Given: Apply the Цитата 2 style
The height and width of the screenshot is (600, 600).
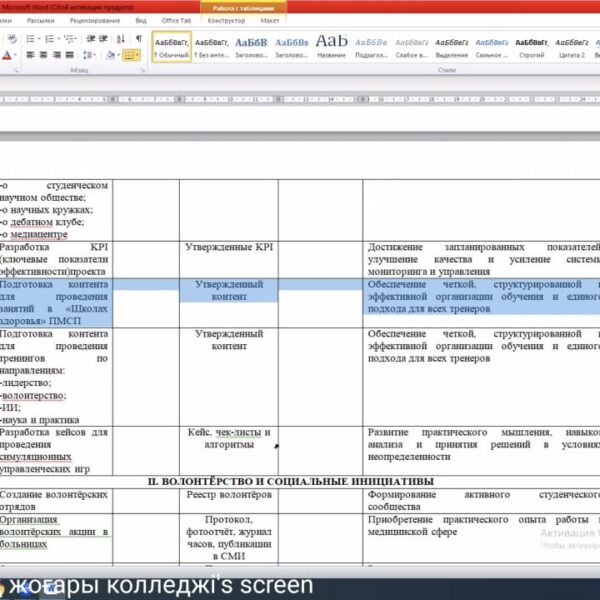Looking at the screenshot, I should coord(572,47).
